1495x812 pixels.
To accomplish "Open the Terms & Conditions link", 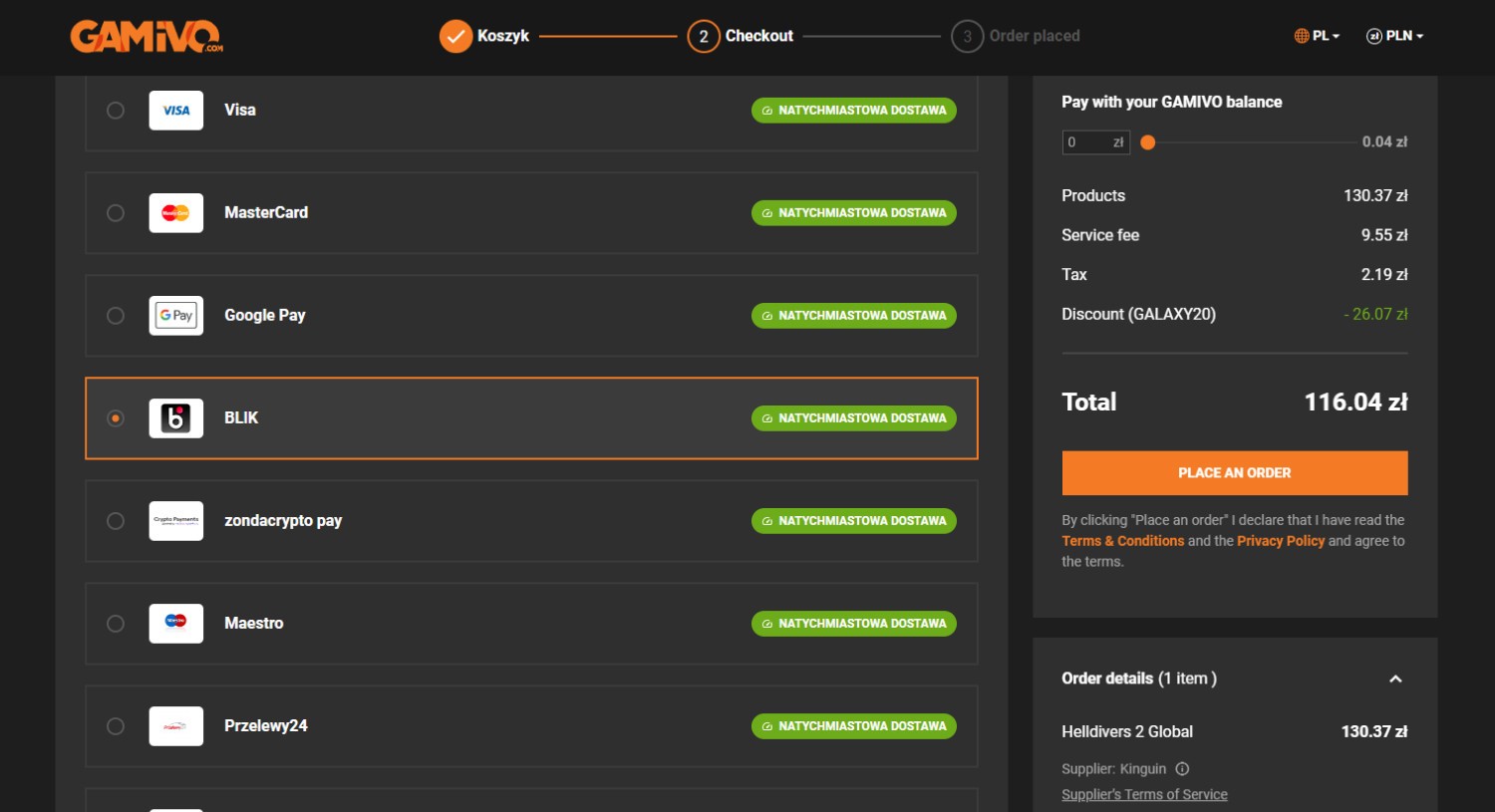I will [1123, 541].
